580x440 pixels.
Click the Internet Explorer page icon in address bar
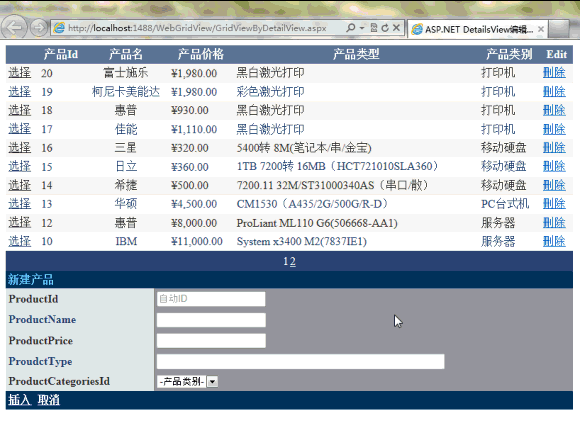pyautogui.click(x=59, y=28)
